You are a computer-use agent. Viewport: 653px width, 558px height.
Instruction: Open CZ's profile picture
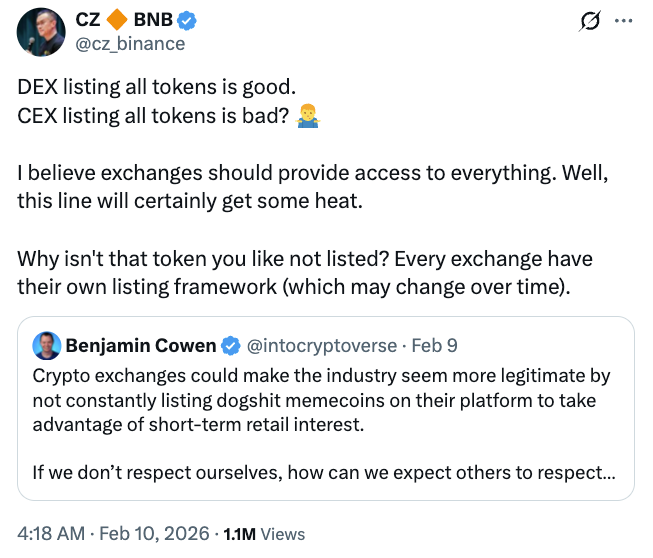point(40,31)
